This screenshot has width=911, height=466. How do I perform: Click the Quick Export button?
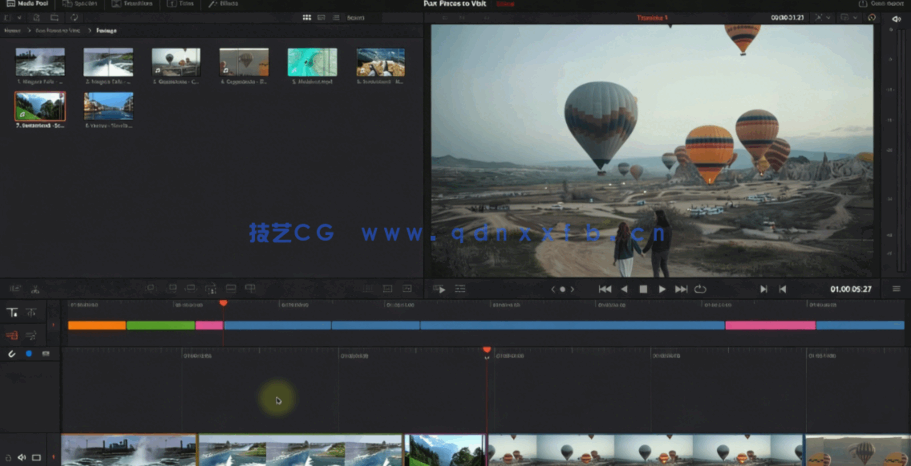(880, 3)
